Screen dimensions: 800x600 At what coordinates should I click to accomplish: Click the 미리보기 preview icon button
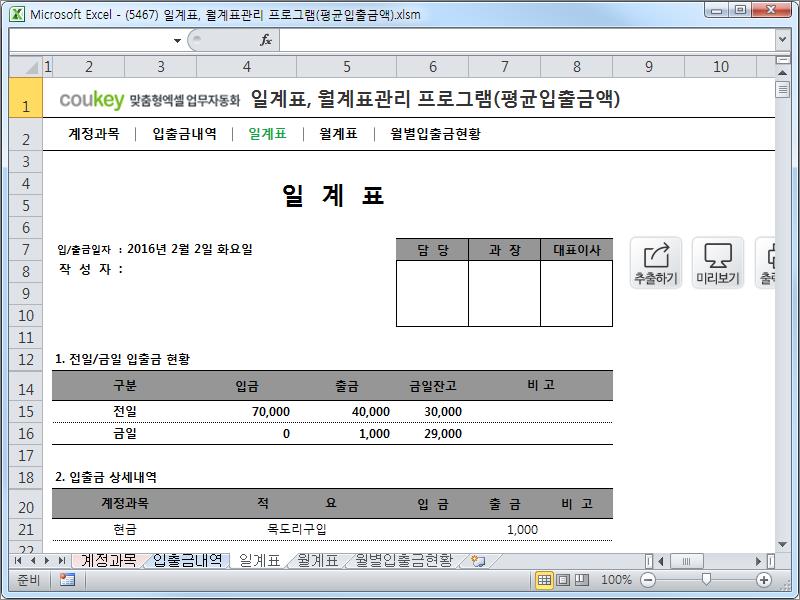click(x=717, y=263)
